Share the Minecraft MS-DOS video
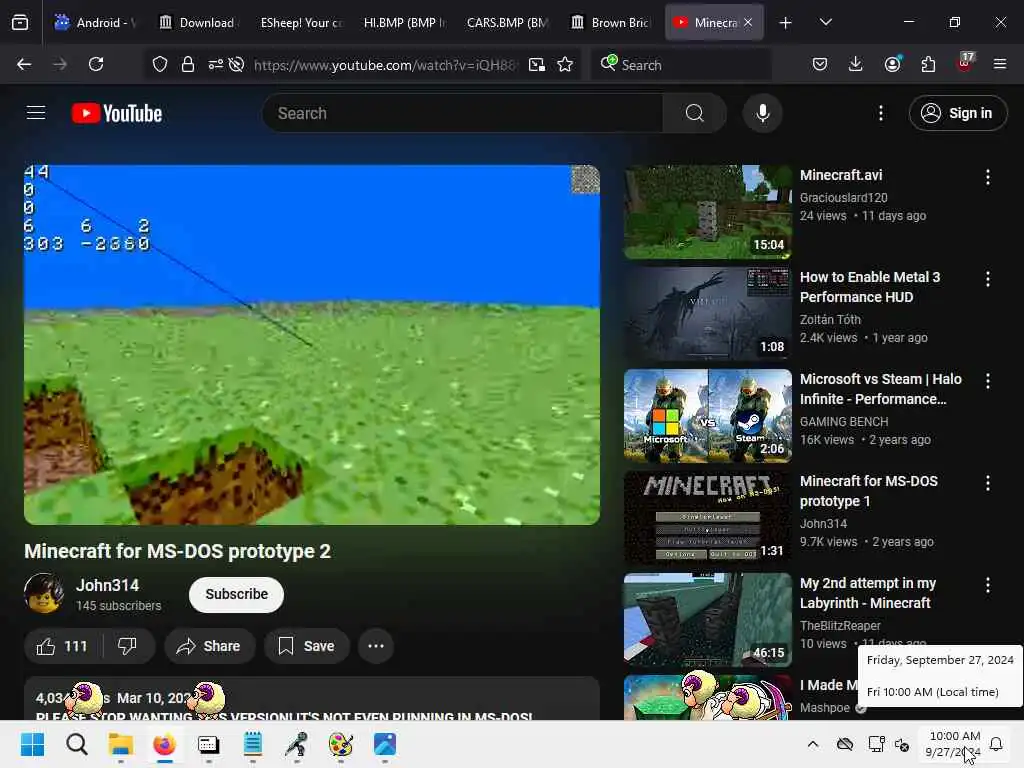The width and height of the screenshot is (1024, 768). pyautogui.click(x=209, y=646)
